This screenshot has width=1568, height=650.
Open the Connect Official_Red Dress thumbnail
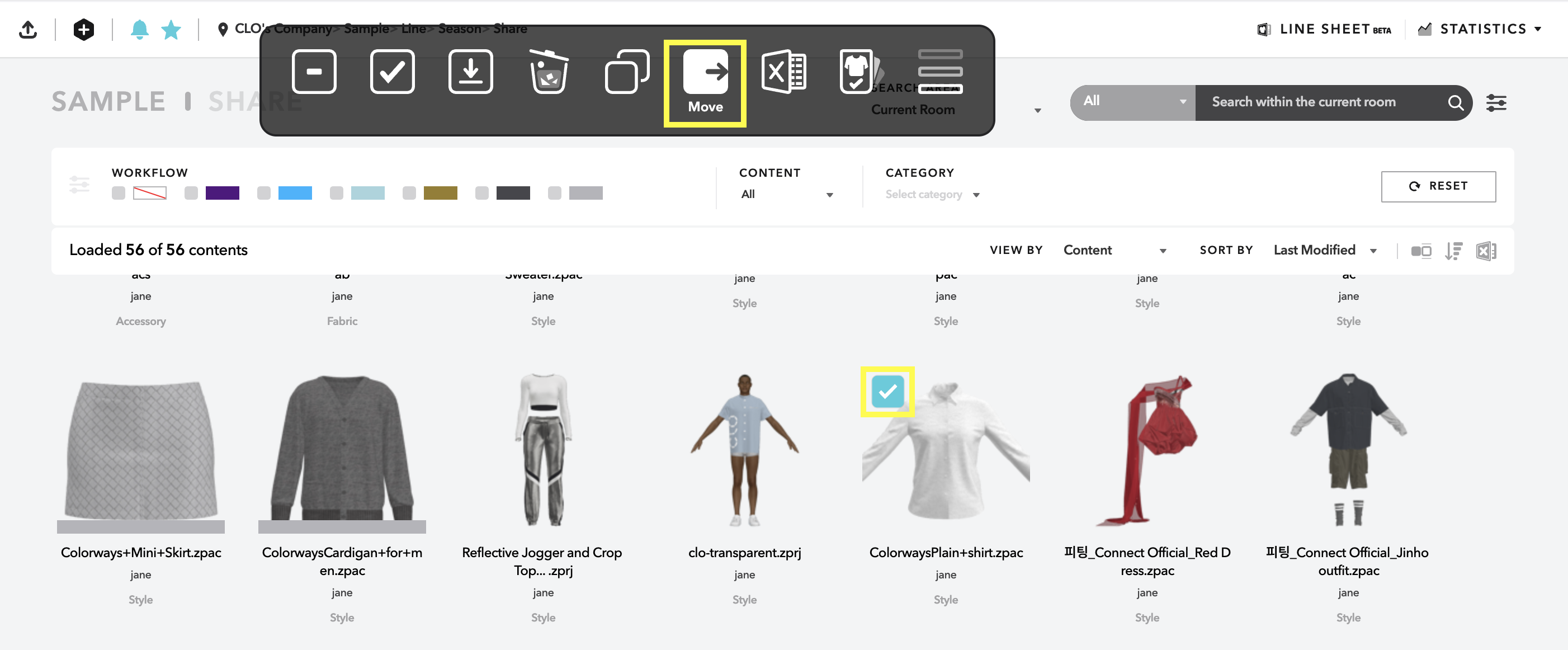click(x=1147, y=451)
